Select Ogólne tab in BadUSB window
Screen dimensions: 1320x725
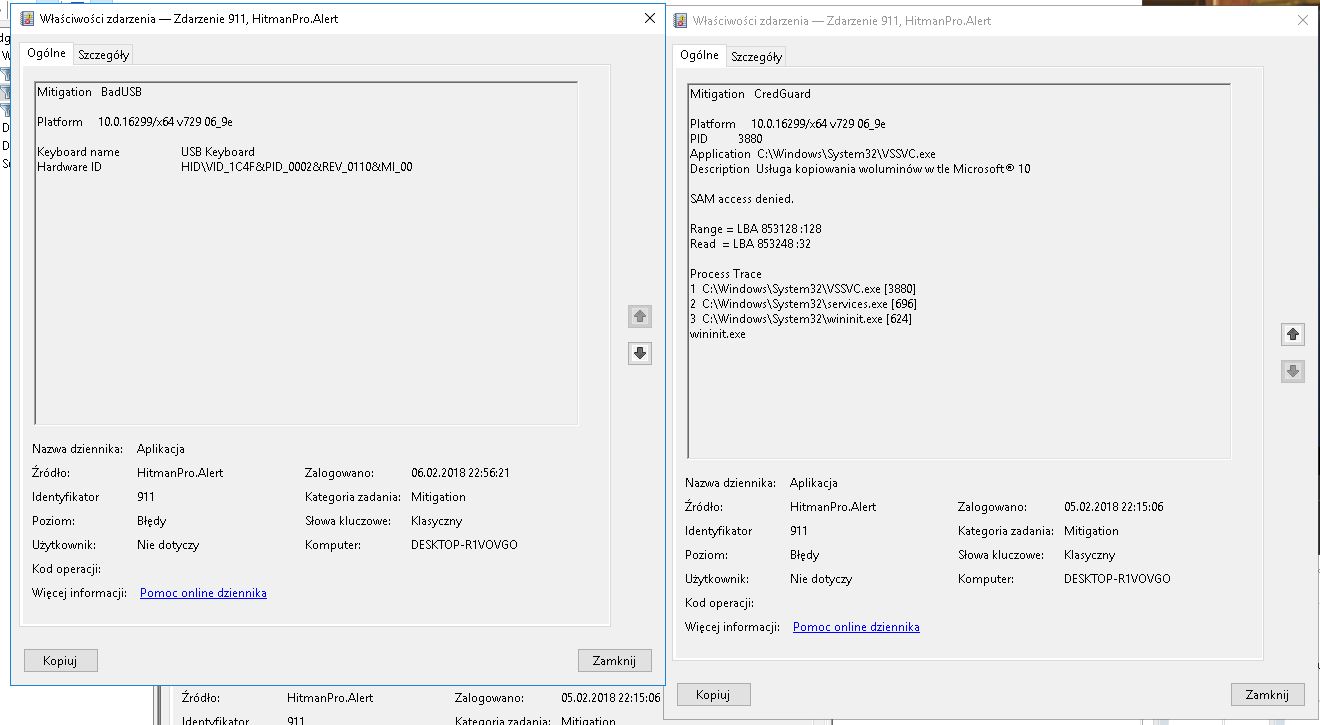tap(46, 53)
